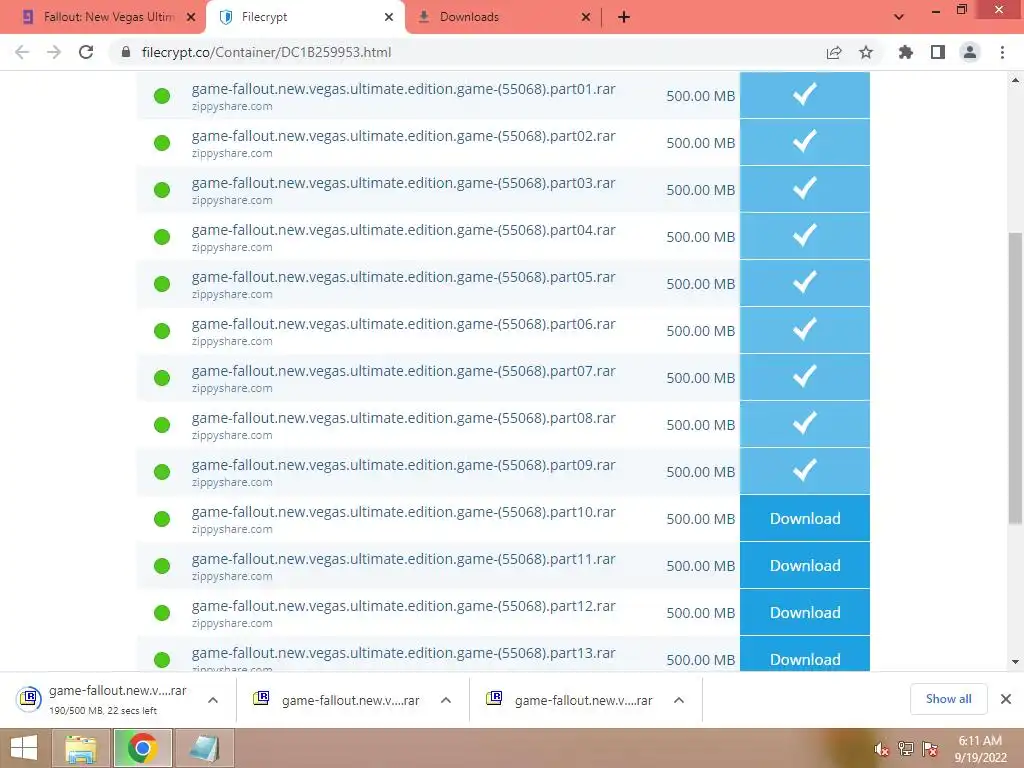The height and width of the screenshot is (768, 1024).
Task: Download part10.rar file
Action: pos(805,519)
